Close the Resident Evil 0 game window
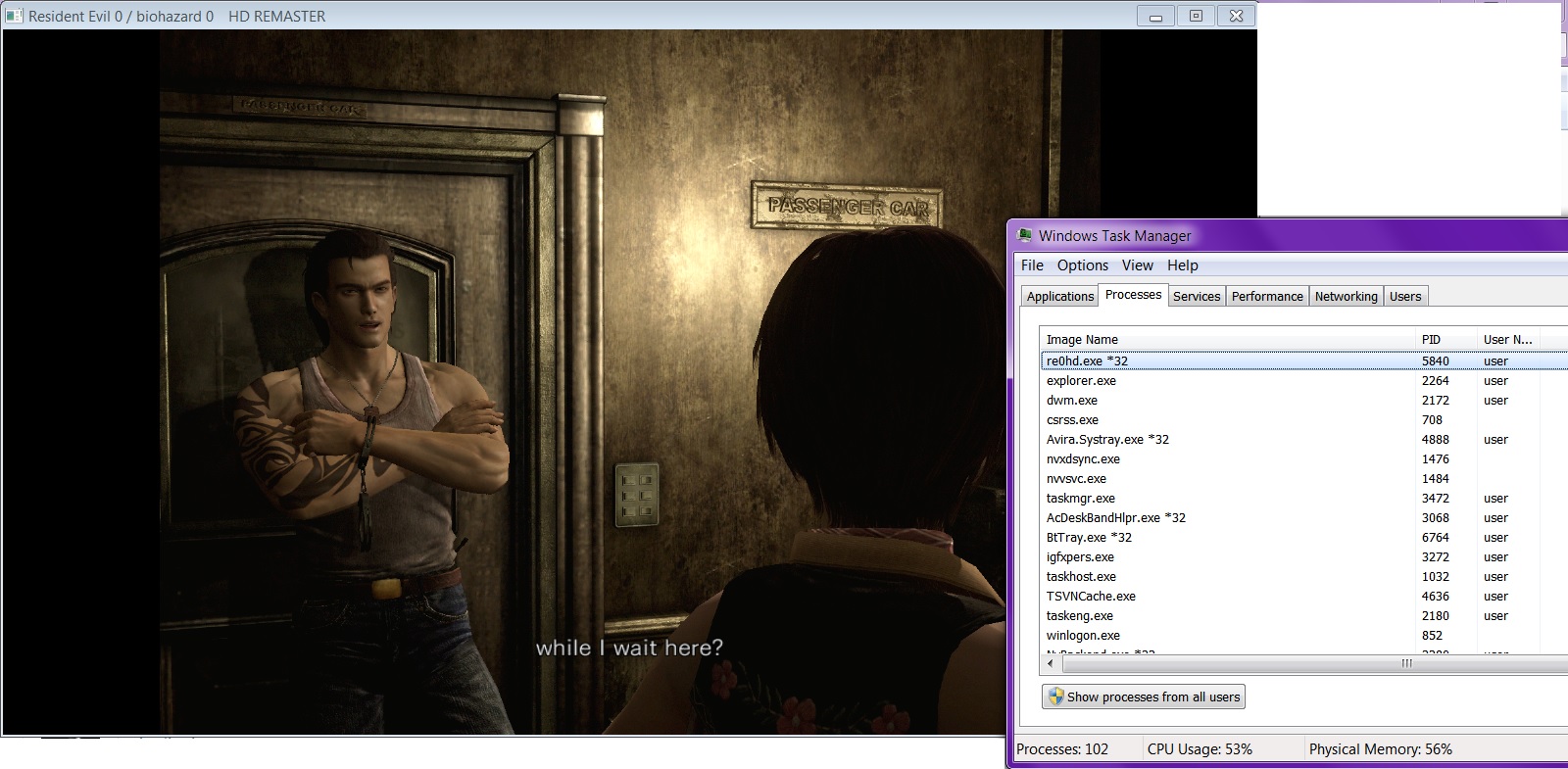 coord(1236,16)
